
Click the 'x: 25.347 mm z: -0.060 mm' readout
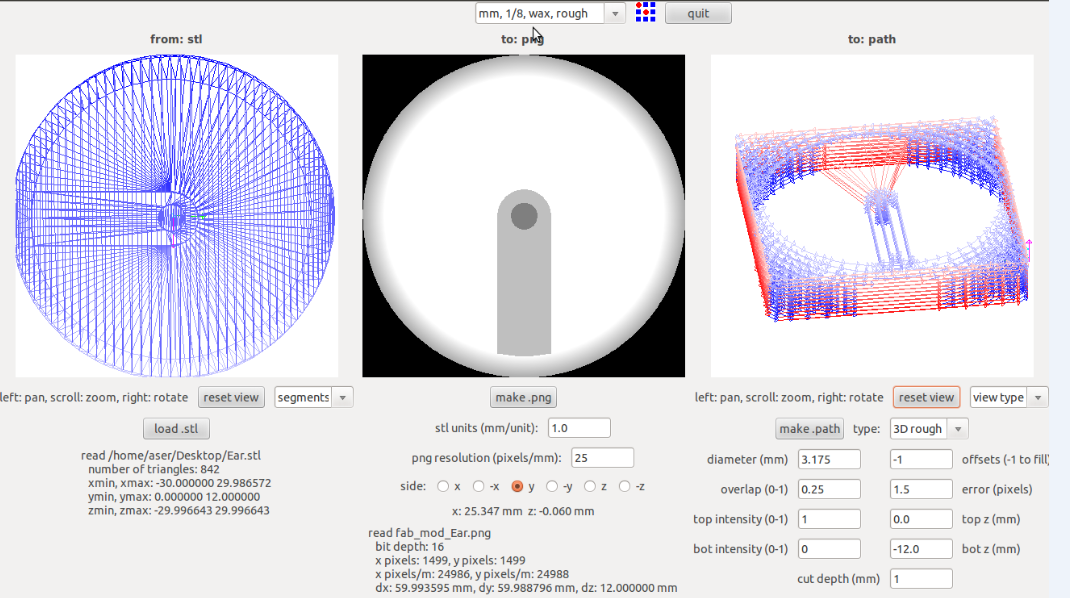tap(523, 511)
